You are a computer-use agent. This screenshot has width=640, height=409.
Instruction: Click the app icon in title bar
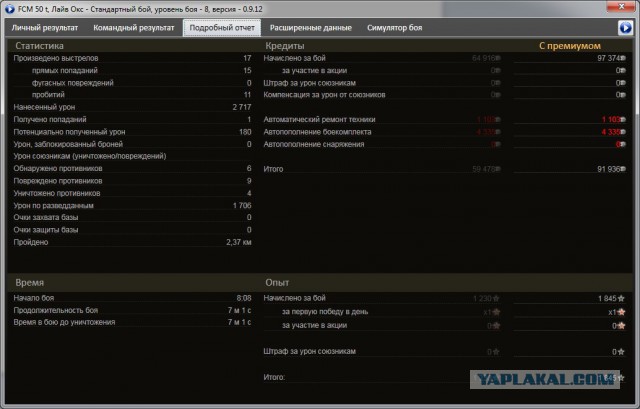(9, 9)
